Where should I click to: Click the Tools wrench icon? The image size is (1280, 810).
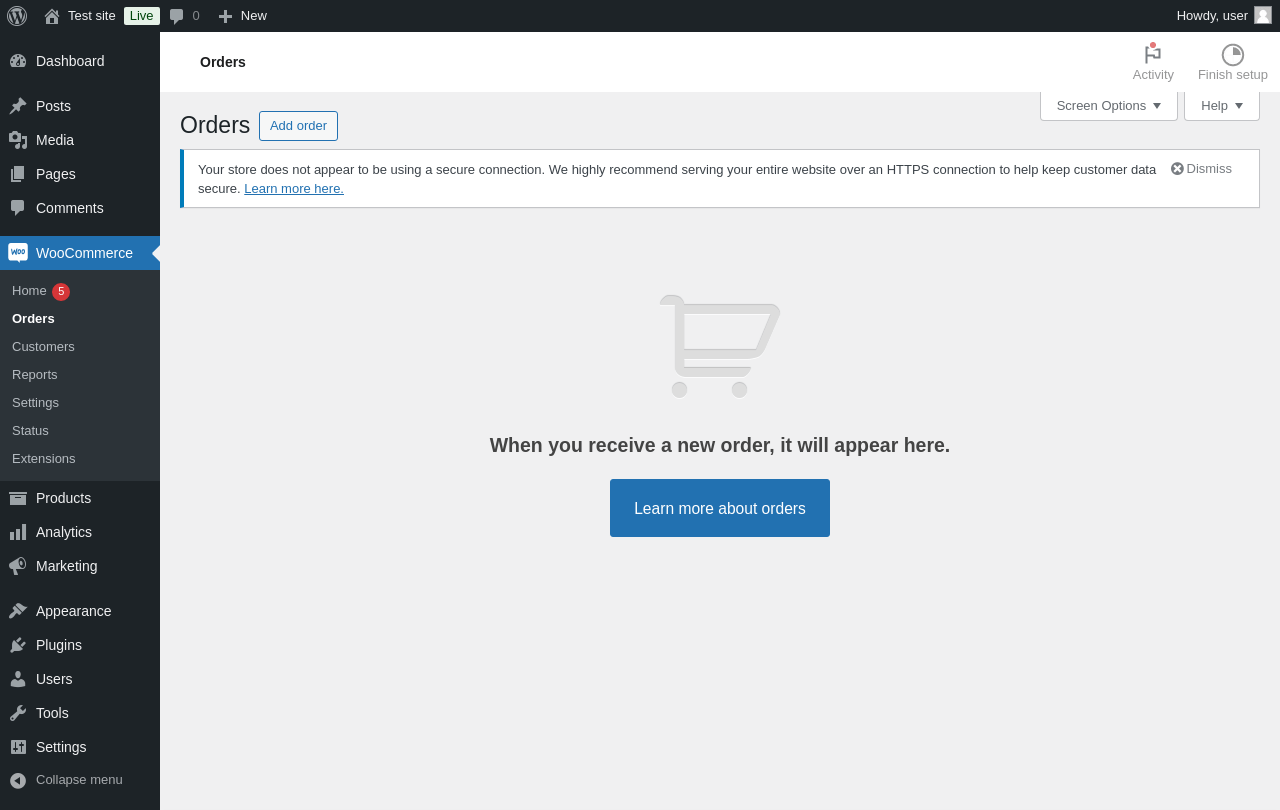pyautogui.click(x=18, y=713)
